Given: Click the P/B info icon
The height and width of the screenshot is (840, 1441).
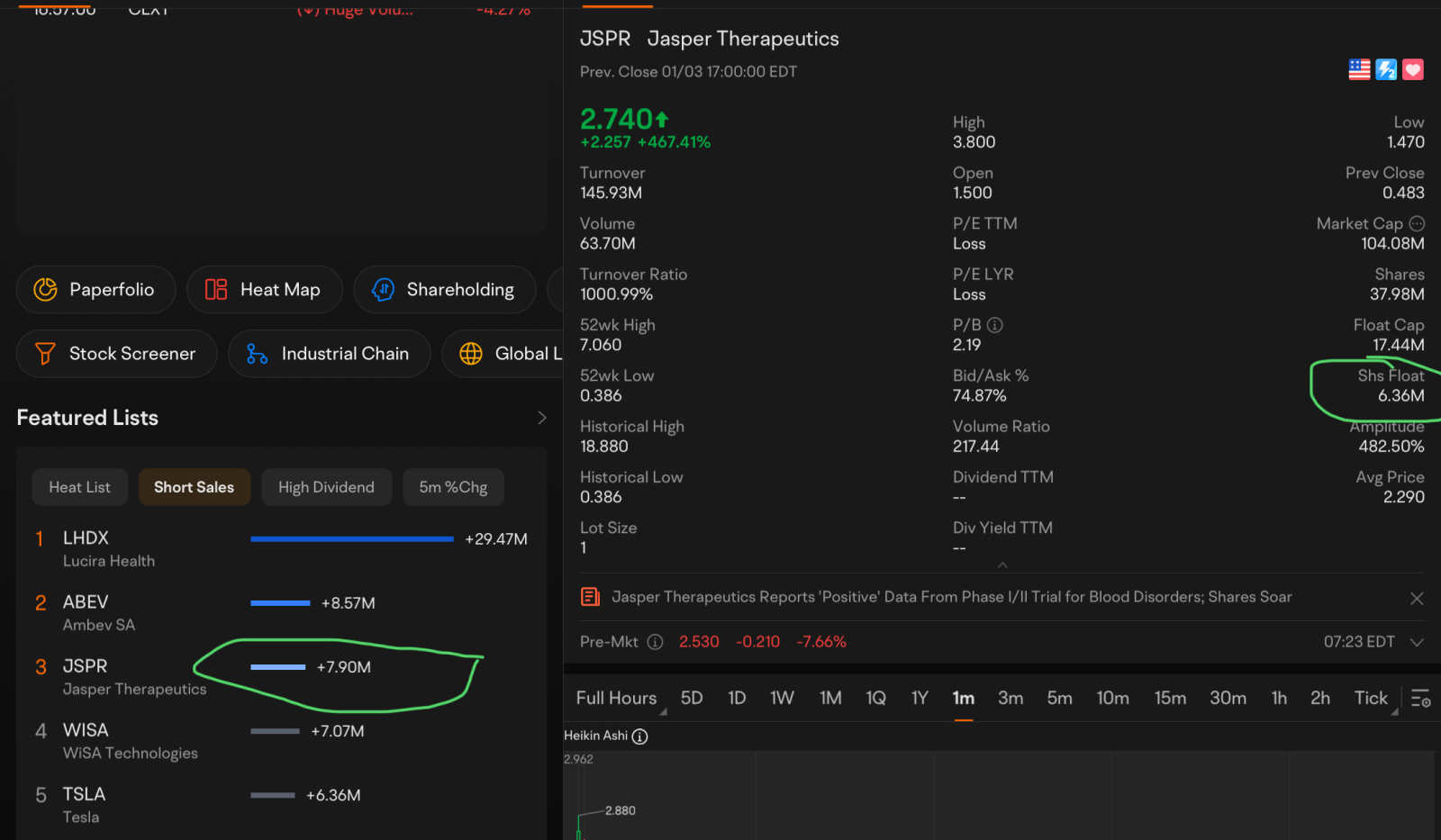Looking at the screenshot, I should click(x=995, y=325).
